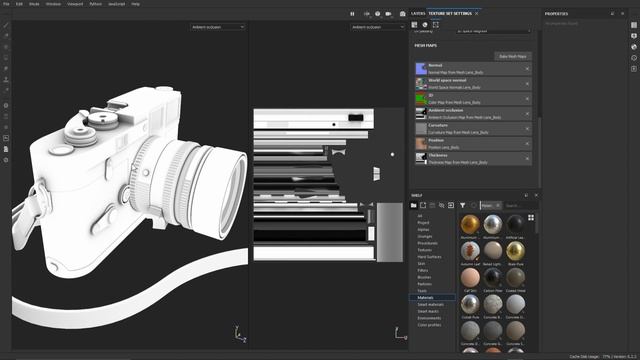This screenshot has height=360, width=640.
Task: Select the Carbon Fiber material
Action: pyautogui.click(x=493, y=278)
